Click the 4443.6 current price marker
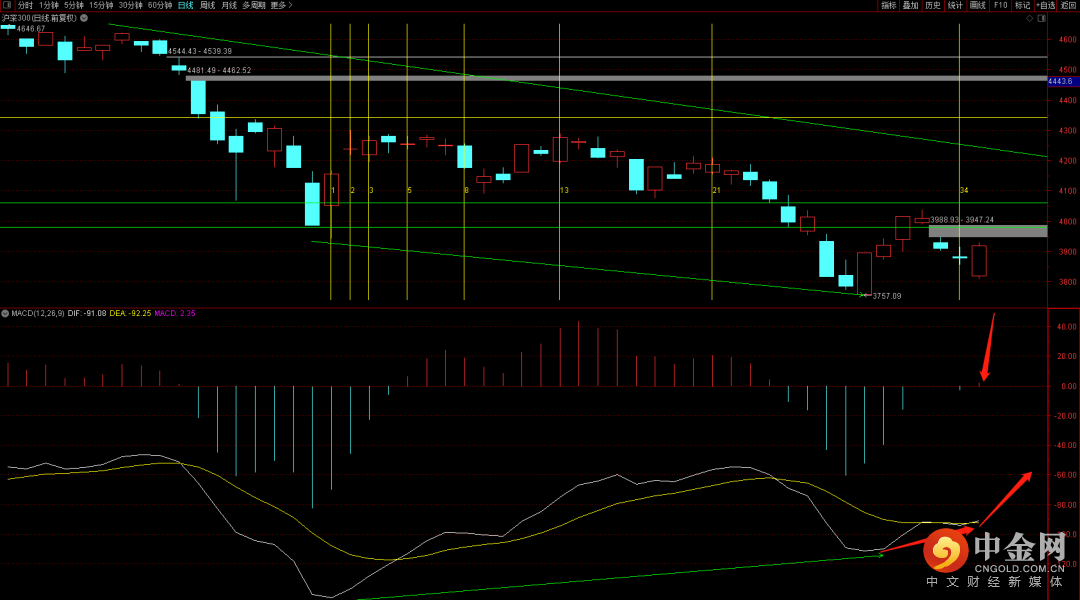 (x=1059, y=81)
